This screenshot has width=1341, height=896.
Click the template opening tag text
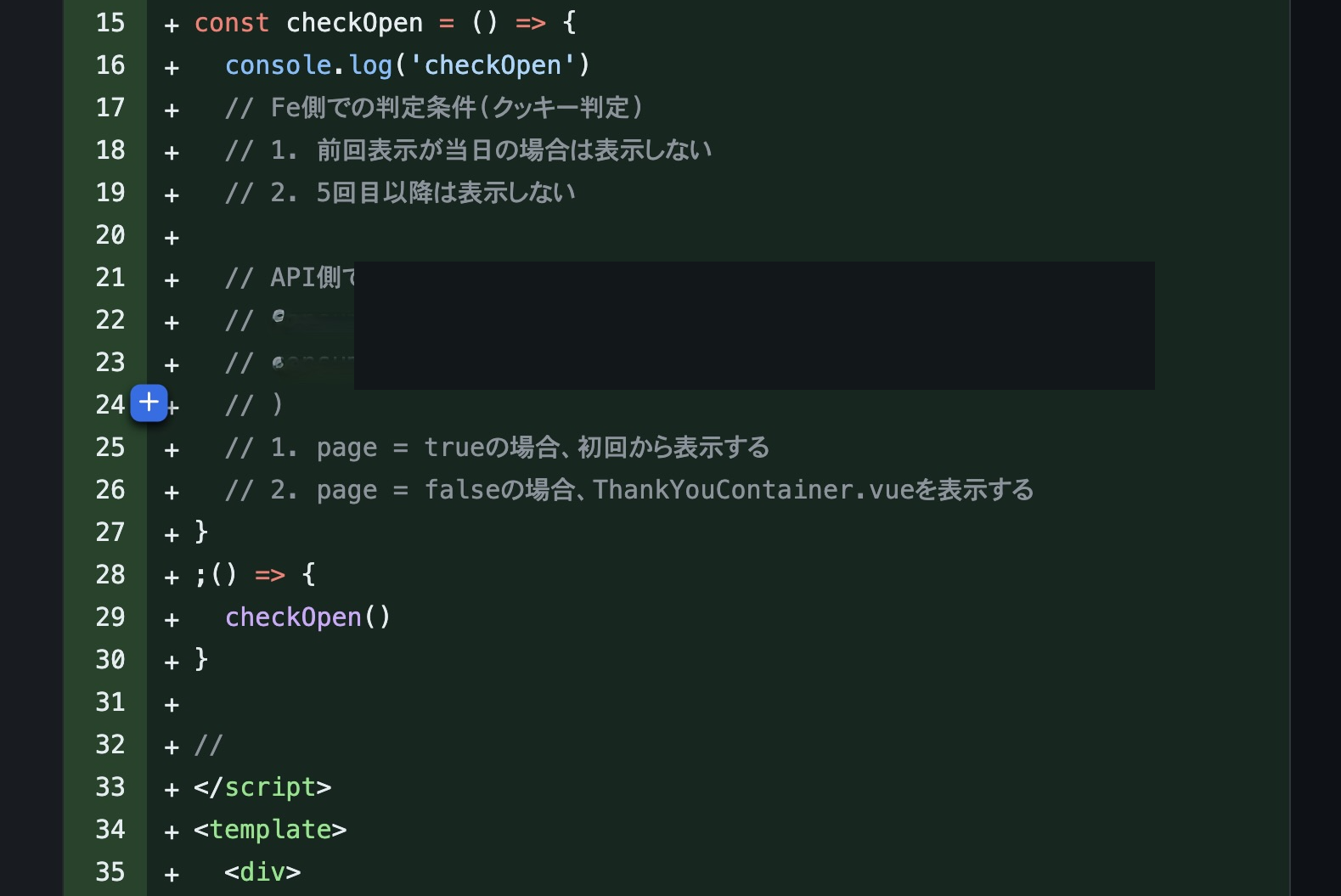tap(270, 830)
